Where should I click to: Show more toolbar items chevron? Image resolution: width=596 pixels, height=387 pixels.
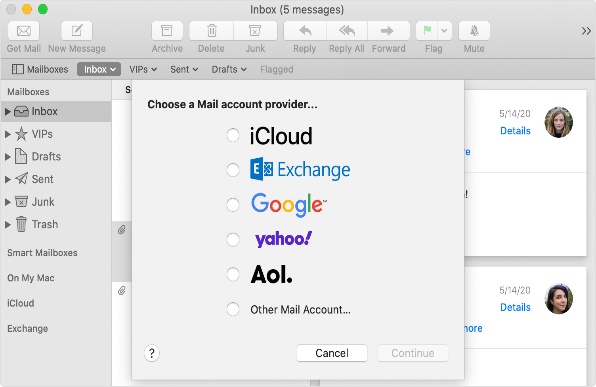586,31
